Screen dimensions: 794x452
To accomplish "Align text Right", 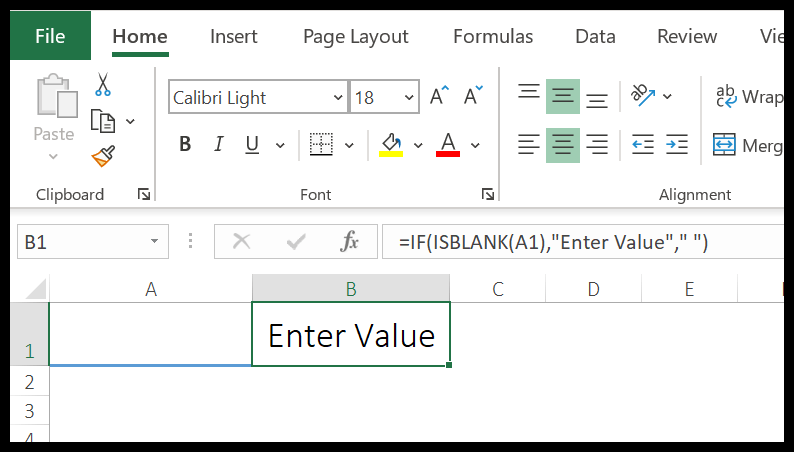I will tap(597, 145).
